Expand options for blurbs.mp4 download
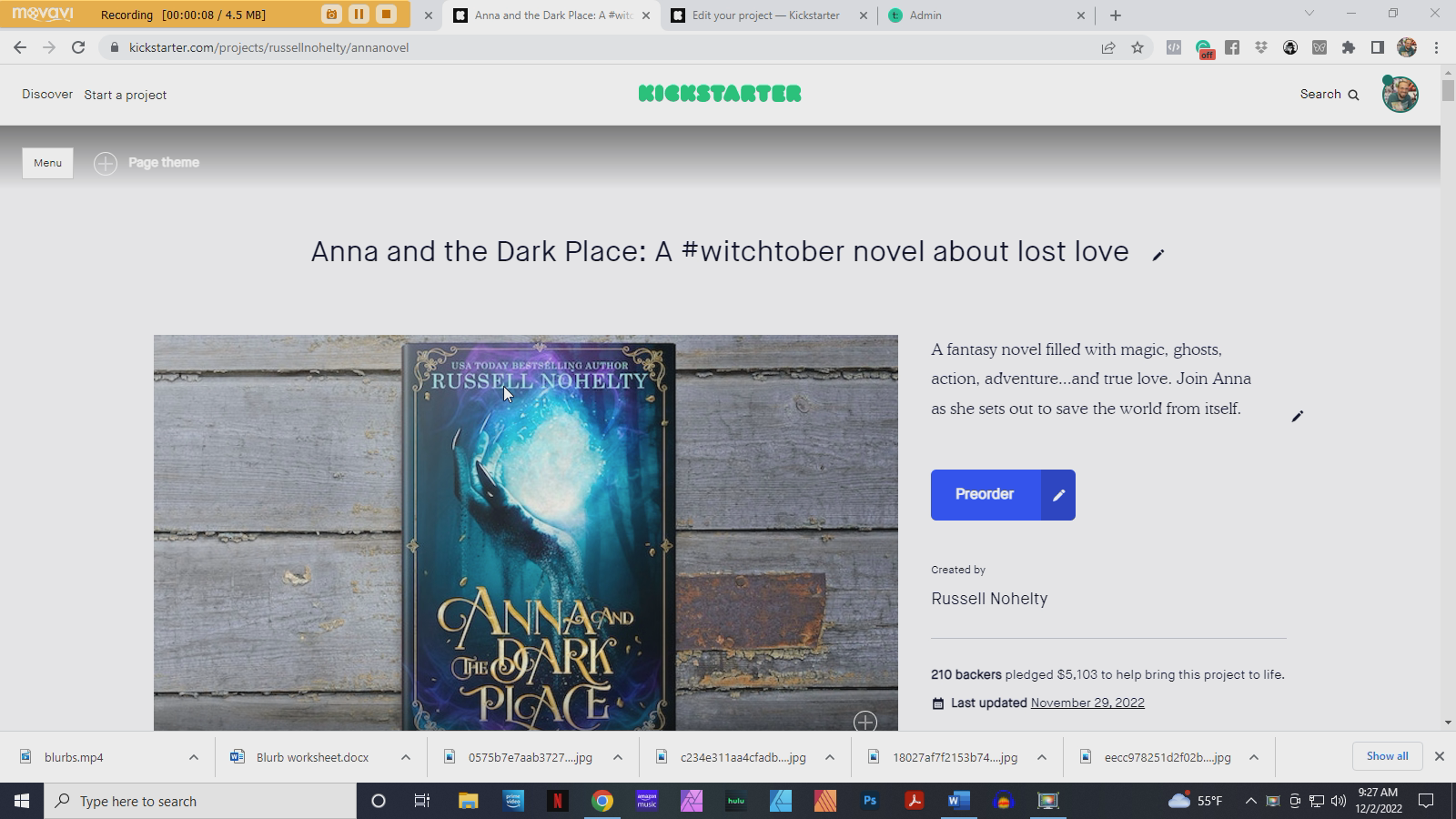 [x=193, y=757]
